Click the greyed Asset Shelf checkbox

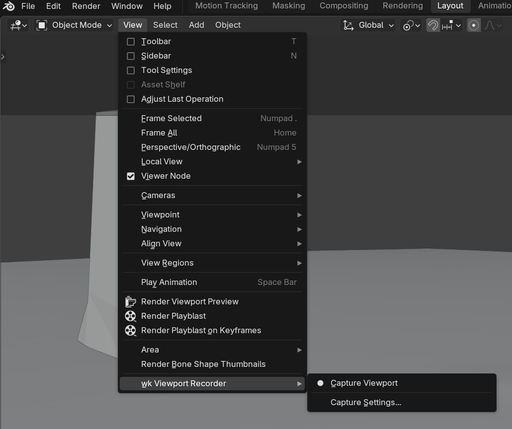131,85
